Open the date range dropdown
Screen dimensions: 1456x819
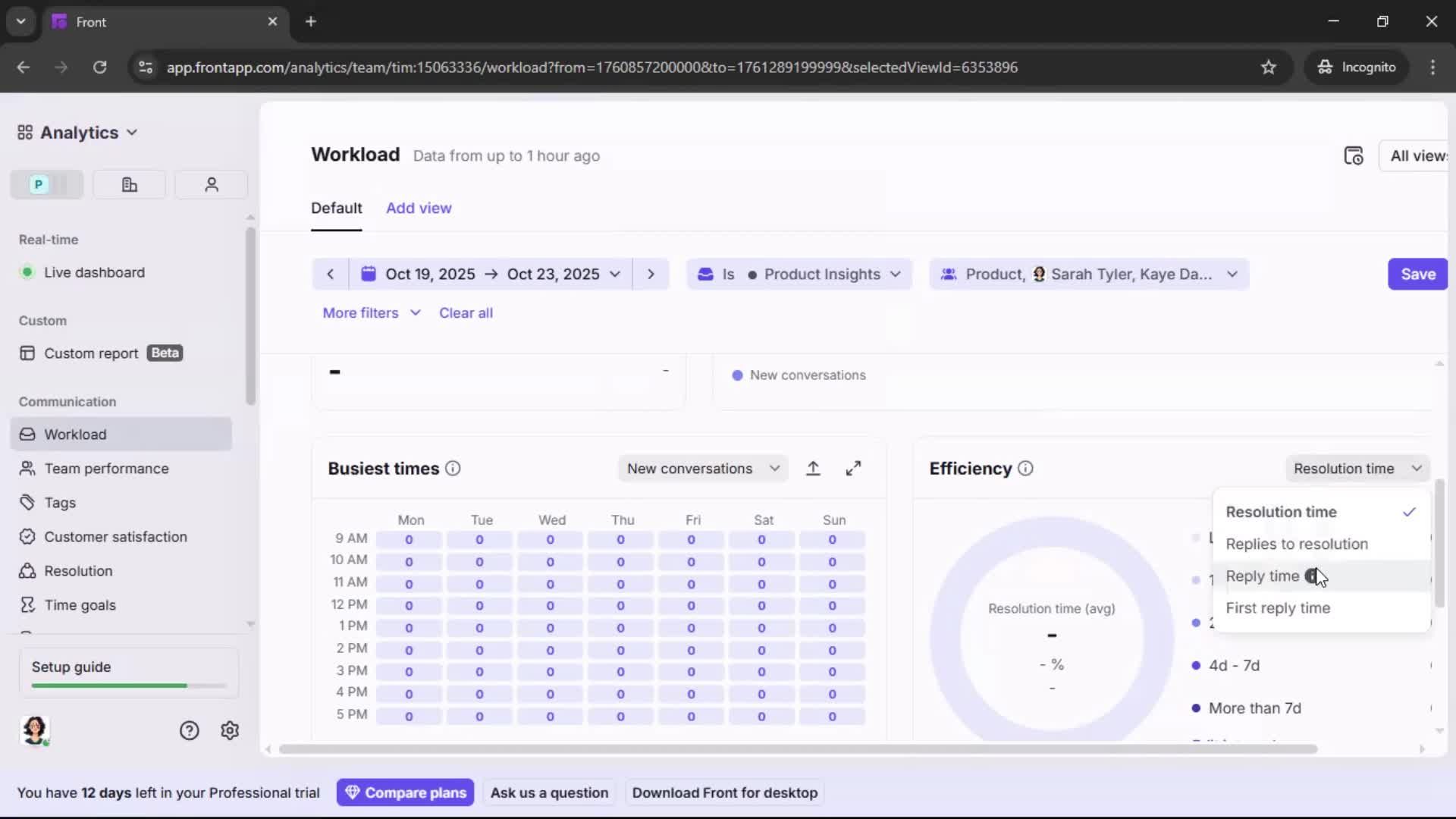(x=615, y=274)
